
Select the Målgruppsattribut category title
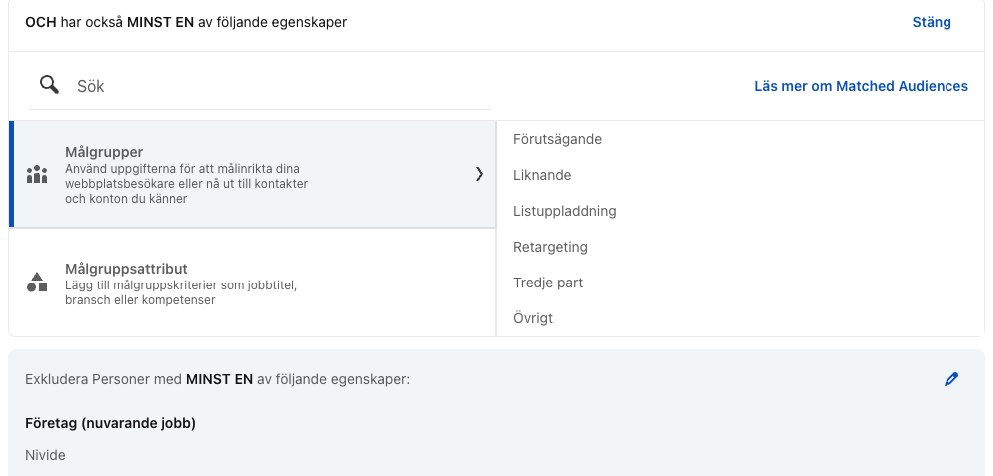pyautogui.click(x=126, y=268)
